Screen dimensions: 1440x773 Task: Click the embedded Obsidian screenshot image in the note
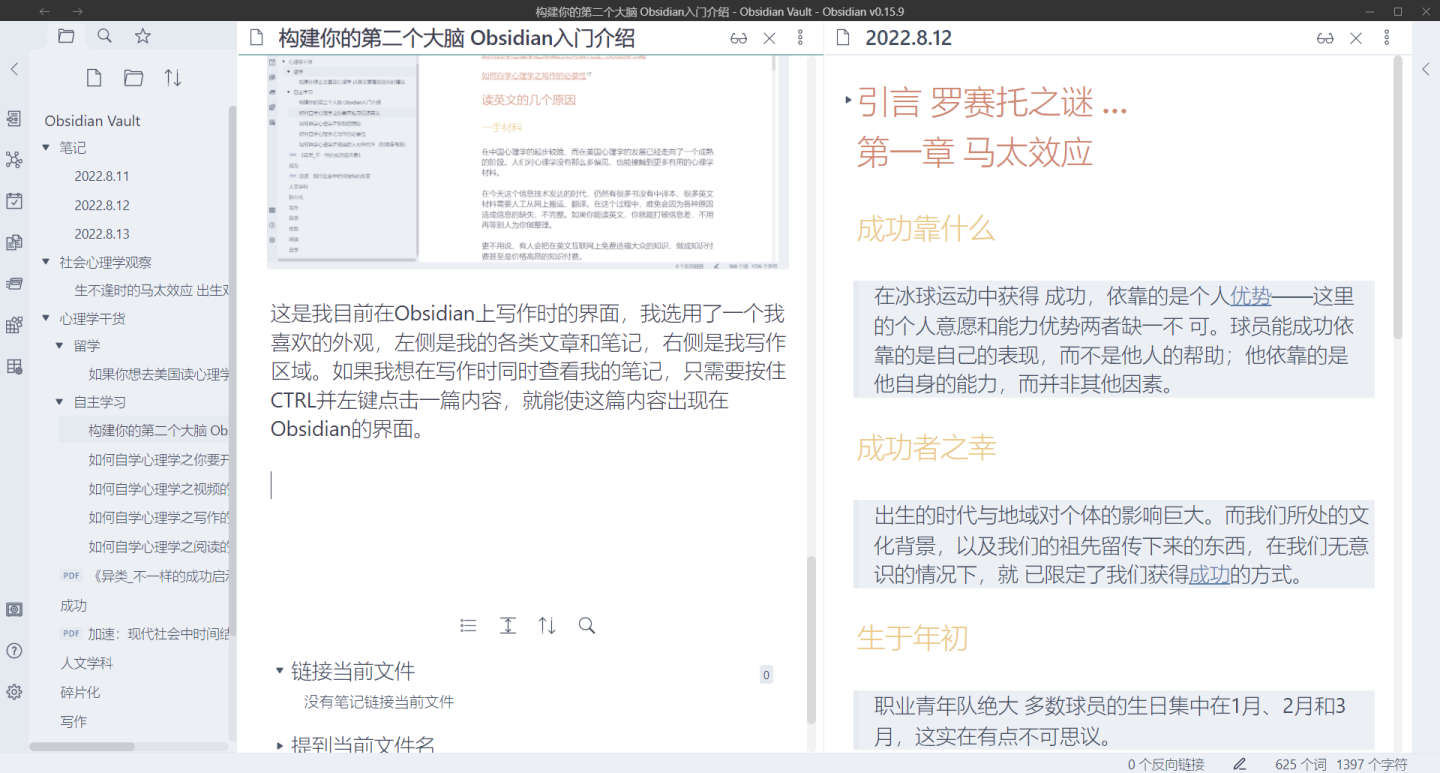[527, 163]
